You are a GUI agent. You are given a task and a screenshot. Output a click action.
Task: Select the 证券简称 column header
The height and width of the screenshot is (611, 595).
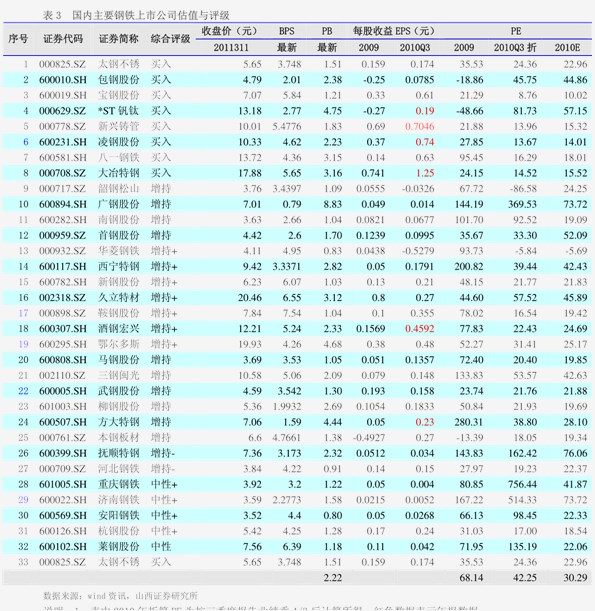coord(118,39)
